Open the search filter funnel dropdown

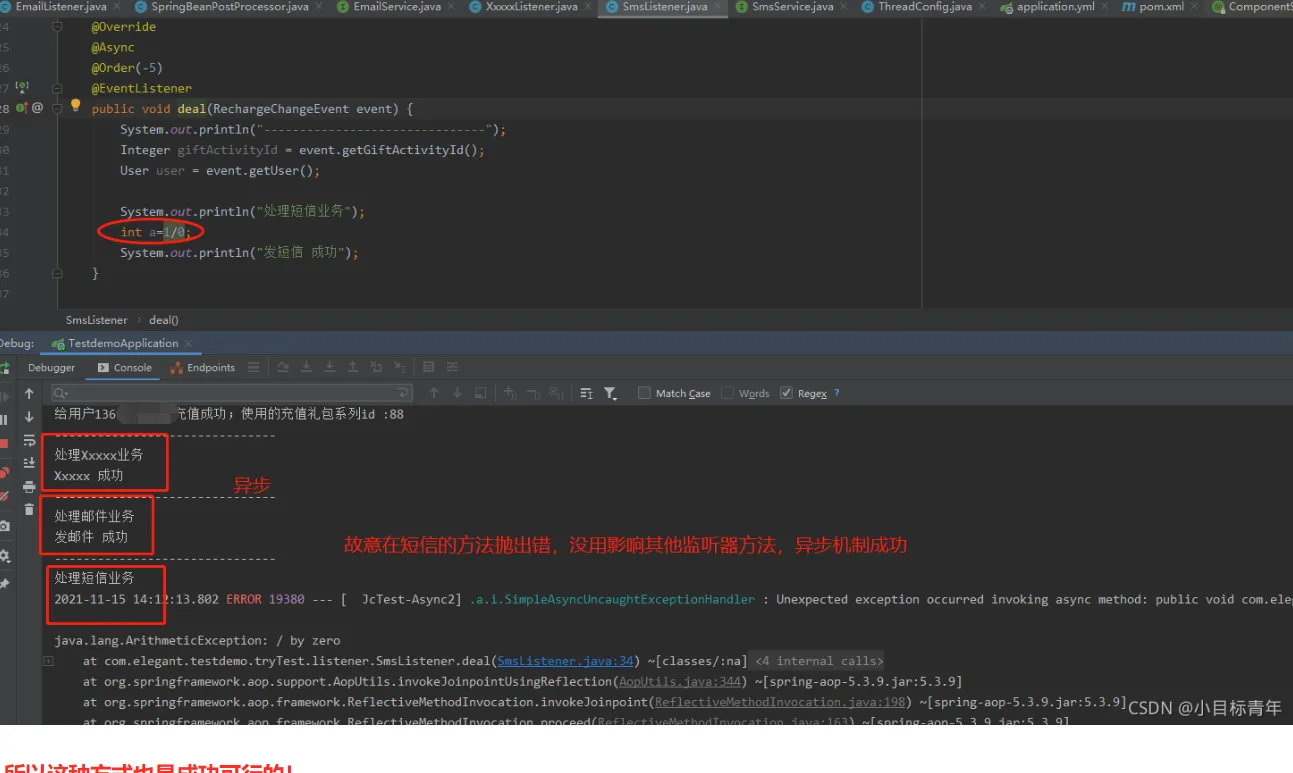(x=611, y=394)
